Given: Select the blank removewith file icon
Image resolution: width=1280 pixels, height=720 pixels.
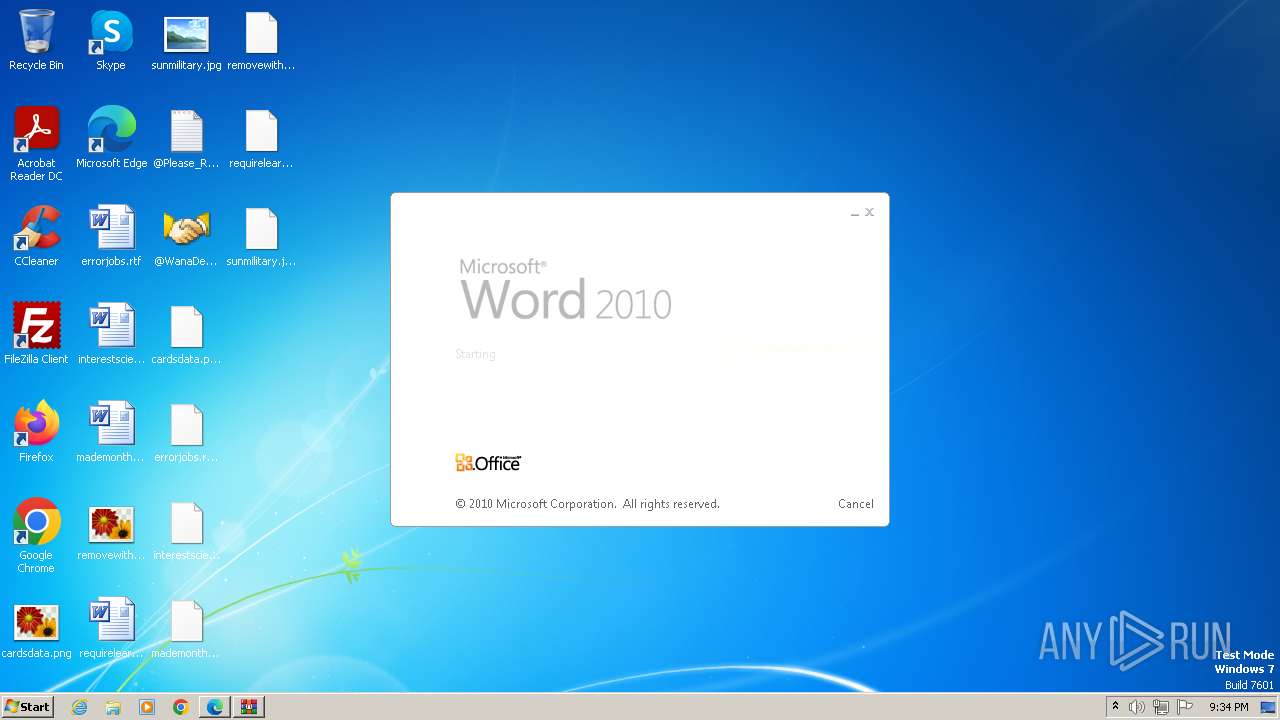Looking at the screenshot, I should pyautogui.click(x=261, y=41).
